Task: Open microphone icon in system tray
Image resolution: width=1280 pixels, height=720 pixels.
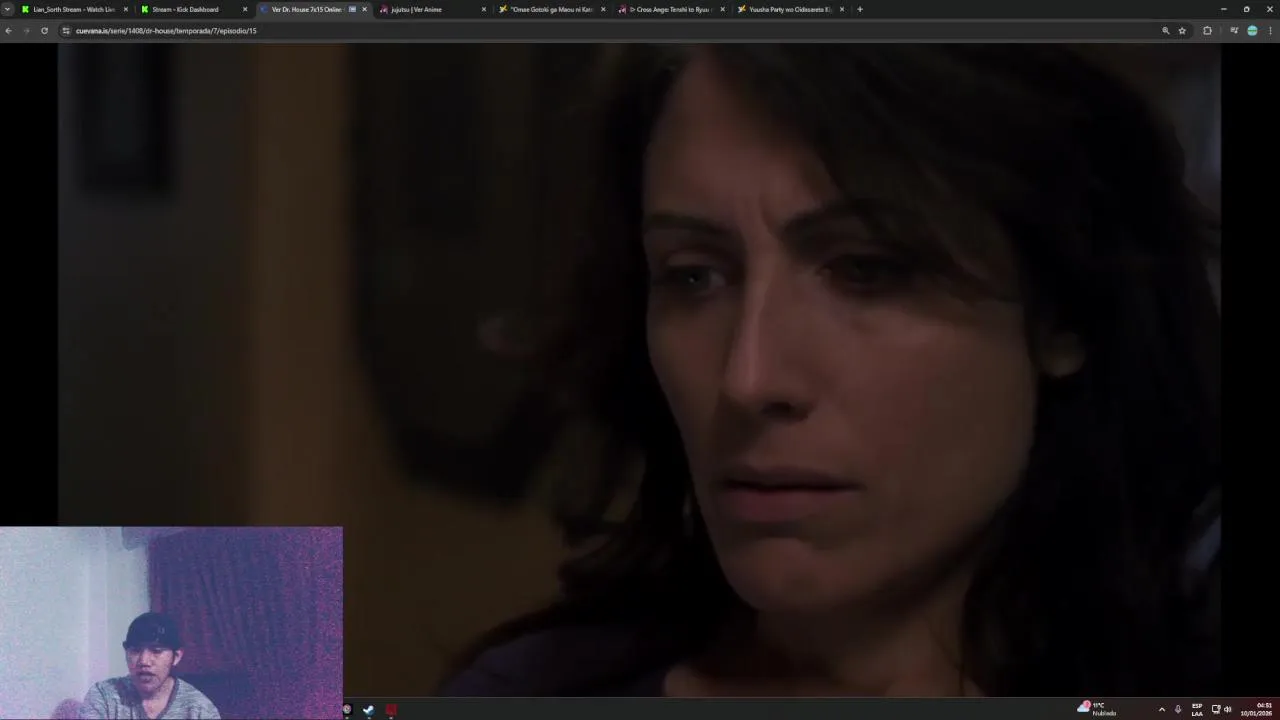Action: (1178, 710)
